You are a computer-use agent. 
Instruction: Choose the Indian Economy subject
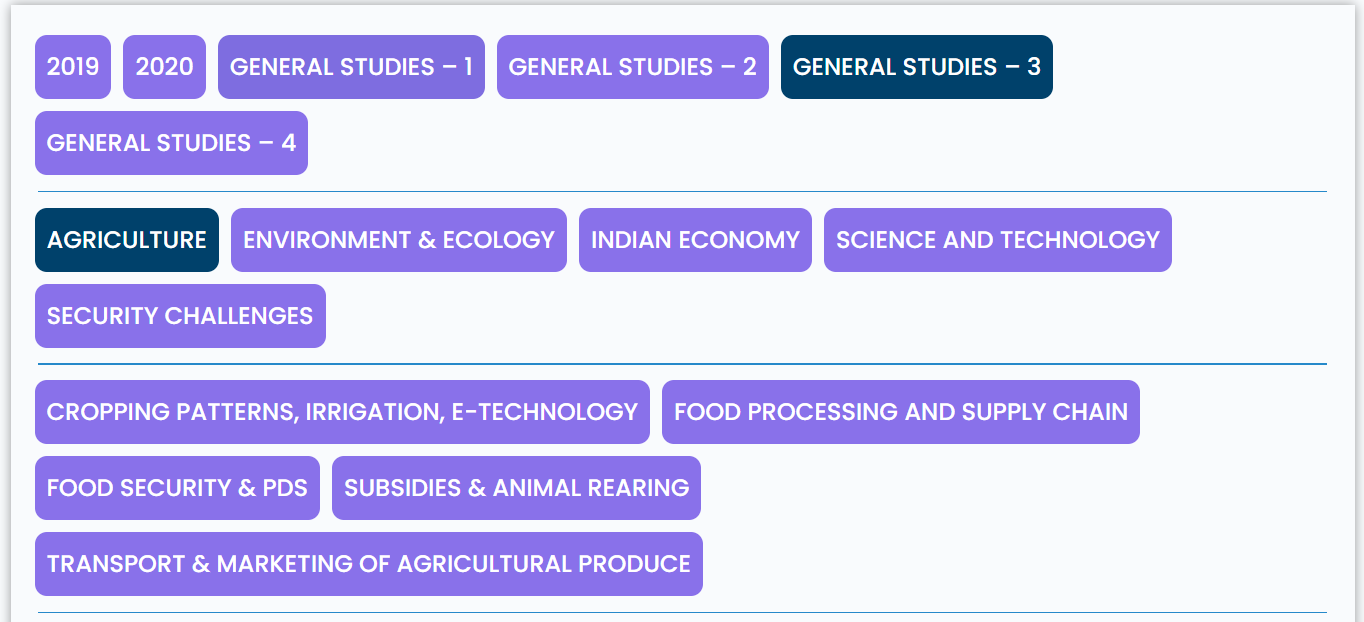[695, 240]
